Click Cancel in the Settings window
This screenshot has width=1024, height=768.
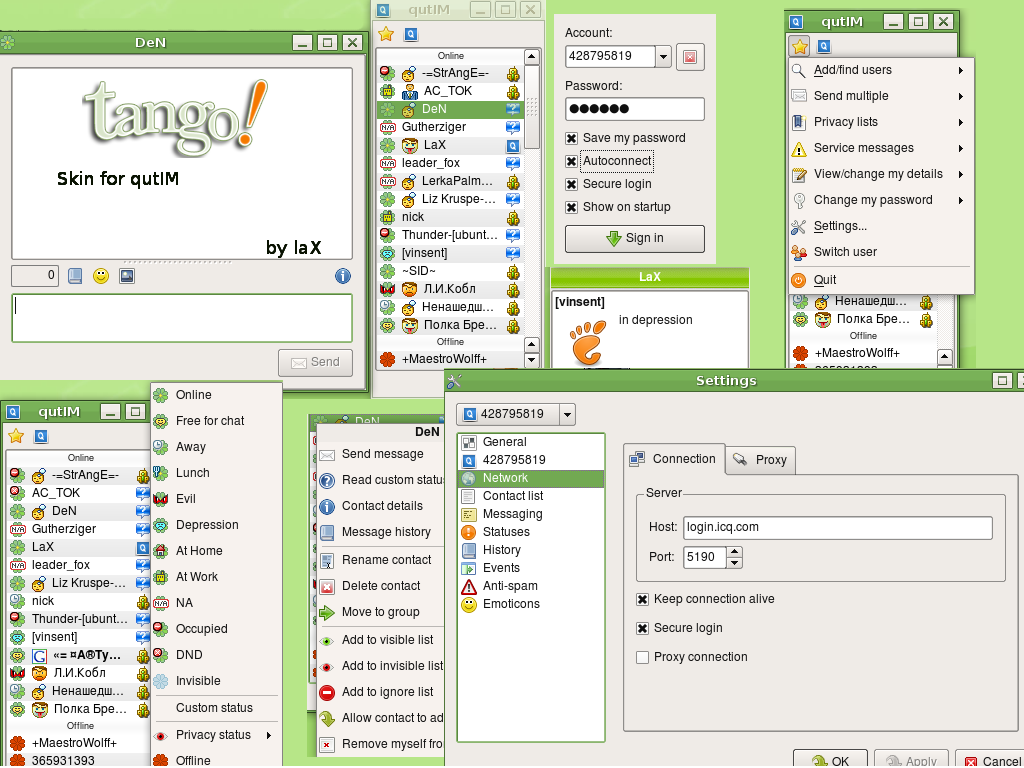click(x=990, y=759)
